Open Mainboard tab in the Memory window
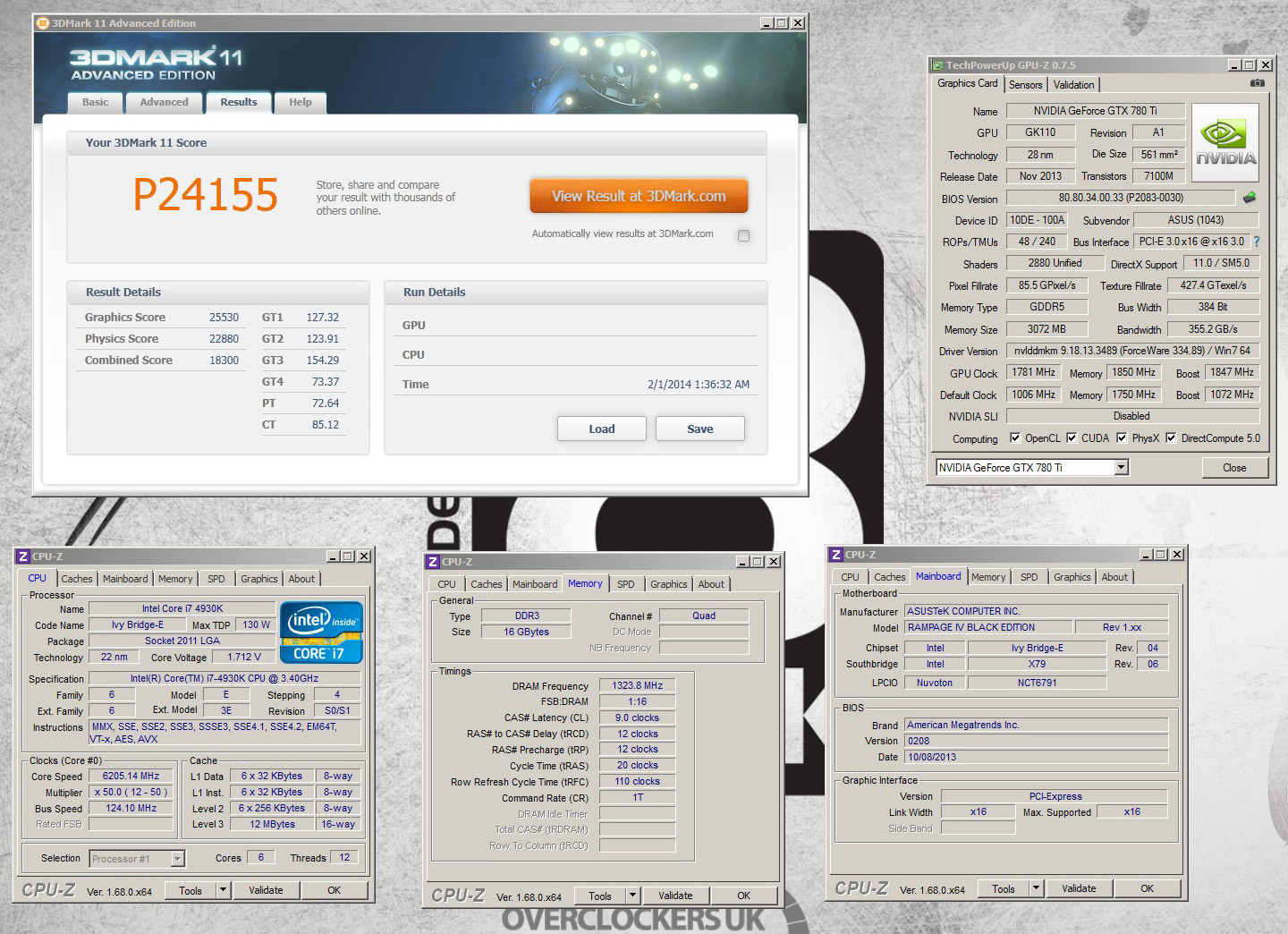This screenshot has width=1288, height=934. coord(535,584)
